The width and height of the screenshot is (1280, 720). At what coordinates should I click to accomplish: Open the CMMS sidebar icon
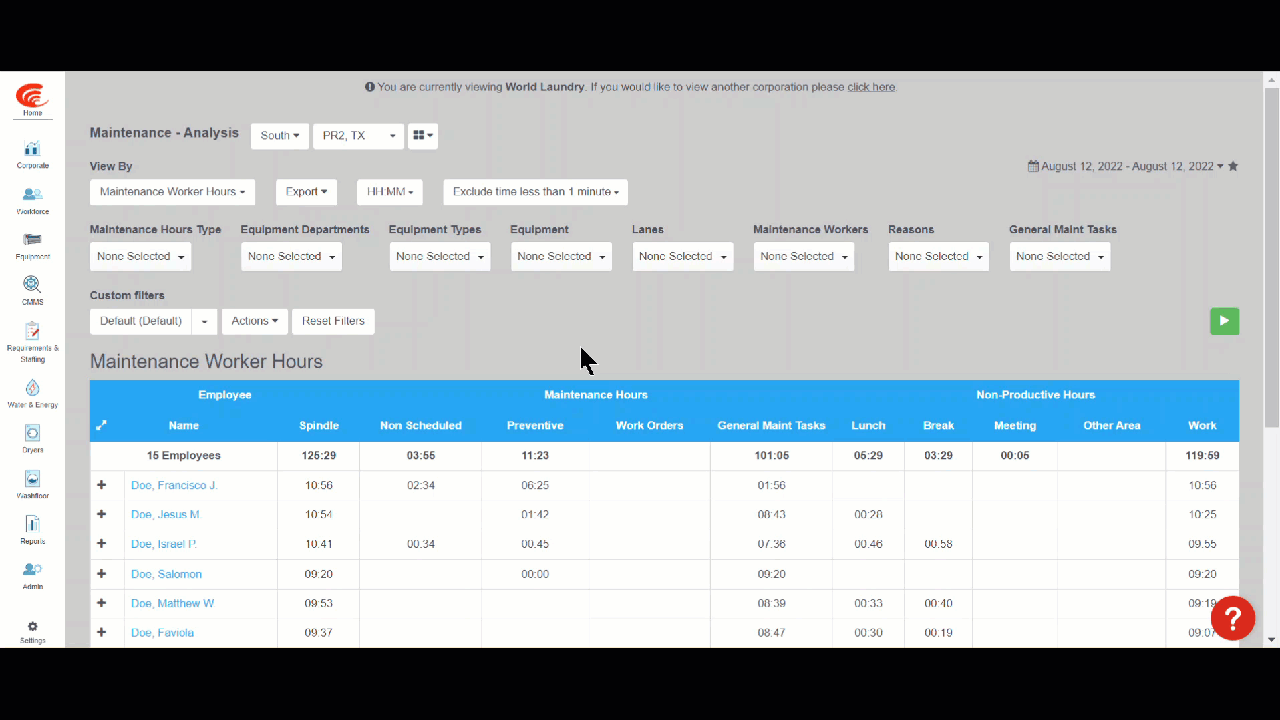click(32, 290)
